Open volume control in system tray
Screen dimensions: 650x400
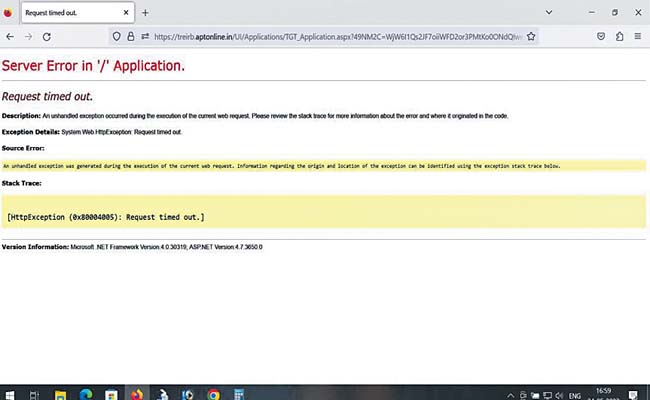tap(560, 395)
